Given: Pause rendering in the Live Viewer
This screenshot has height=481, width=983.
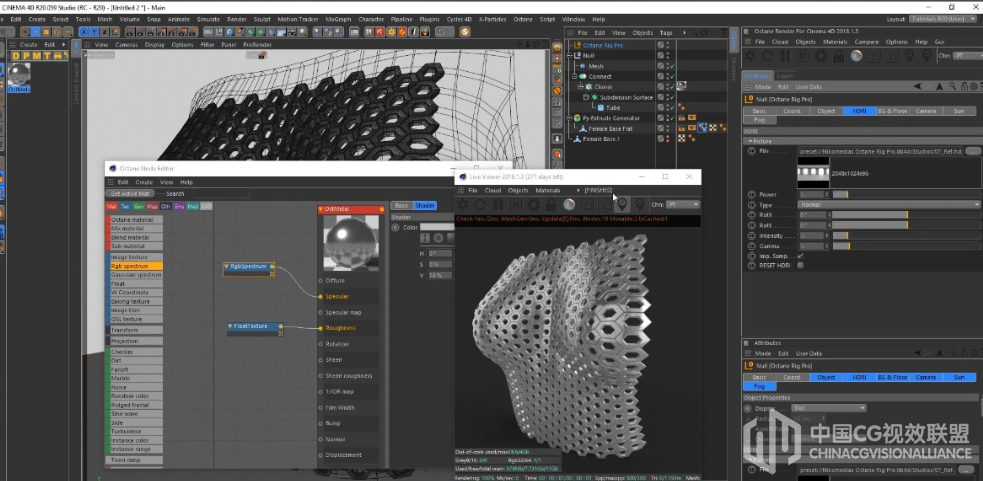Looking at the screenshot, I should pos(498,204).
